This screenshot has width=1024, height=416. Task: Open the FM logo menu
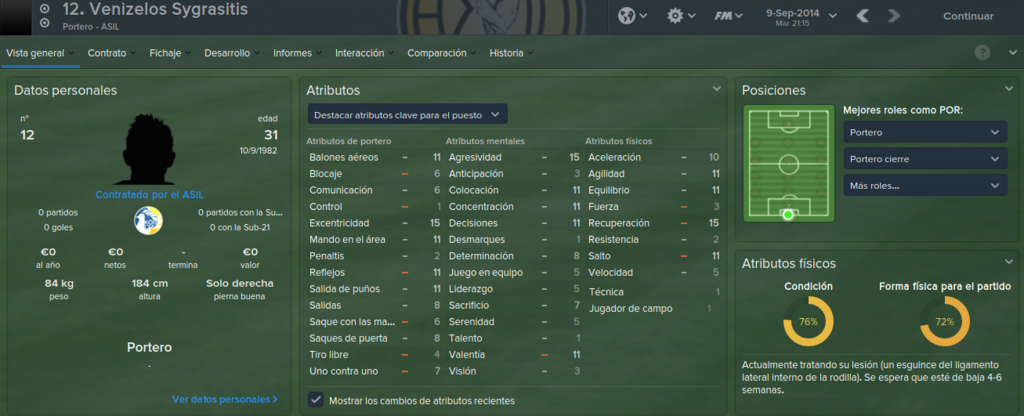click(x=728, y=16)
